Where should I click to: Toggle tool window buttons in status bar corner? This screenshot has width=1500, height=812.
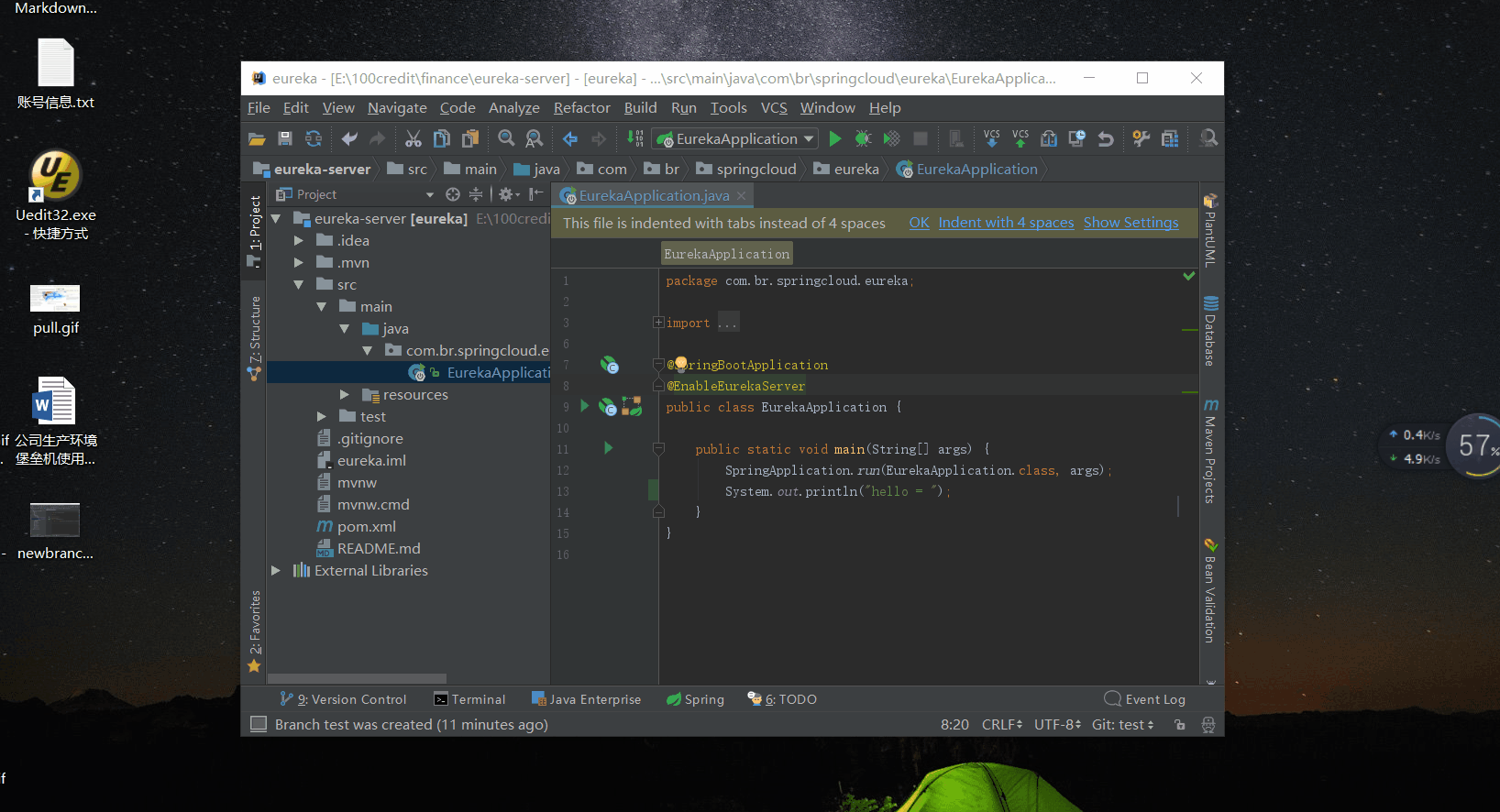click(x=259, y=724)
